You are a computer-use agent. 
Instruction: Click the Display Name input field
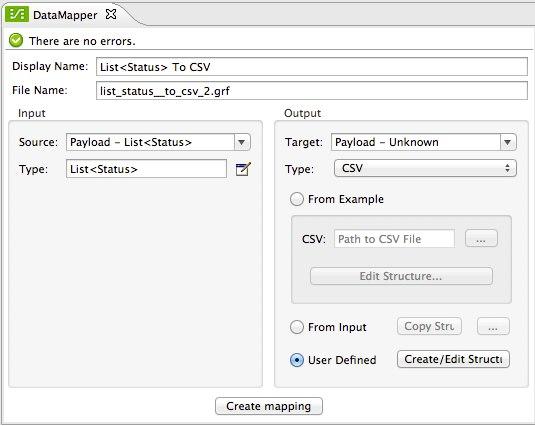[x=312, y=67]
